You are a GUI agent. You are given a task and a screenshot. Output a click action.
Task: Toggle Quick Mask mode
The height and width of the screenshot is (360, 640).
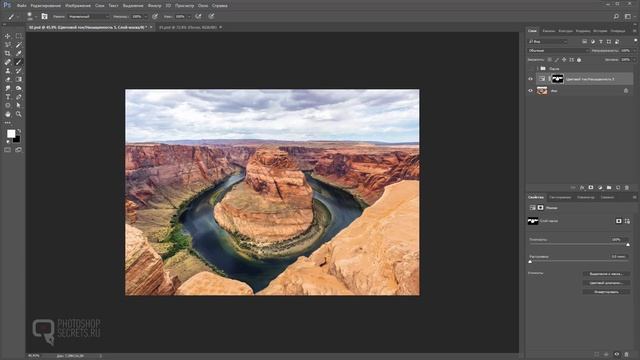[x=8, y=150]
